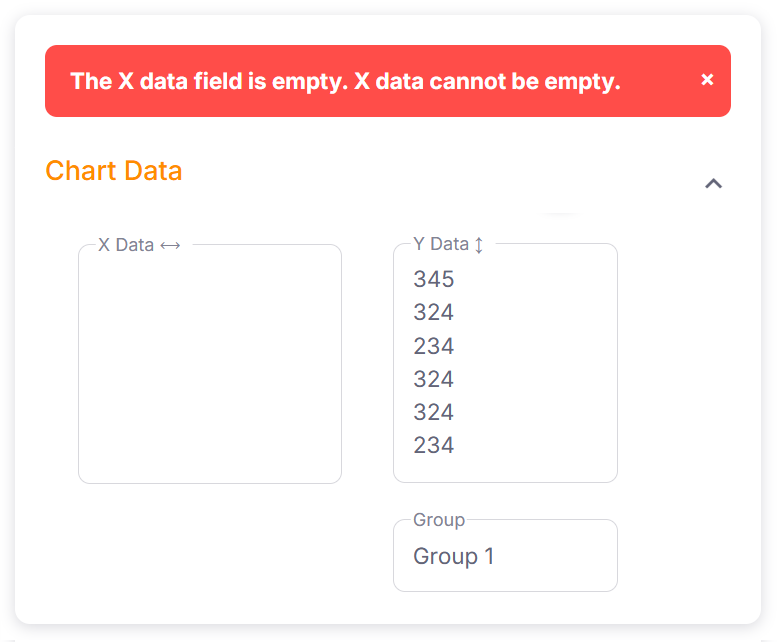
Task: Click the orange Chart Data heading
Action: (x=114, y=171)
